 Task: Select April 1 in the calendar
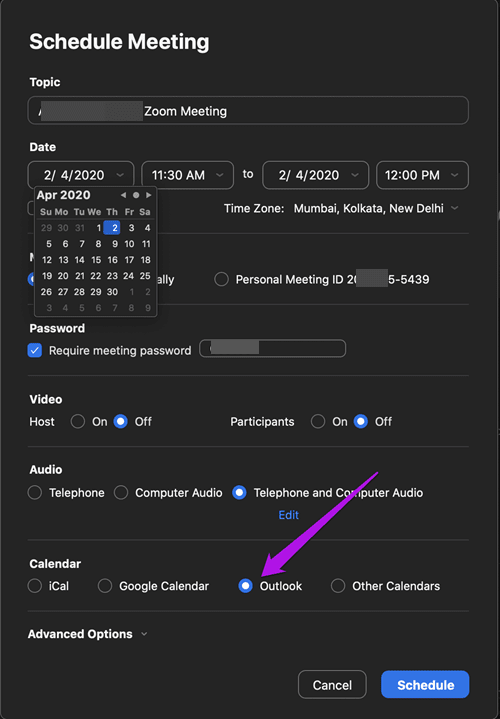point(99,228)
